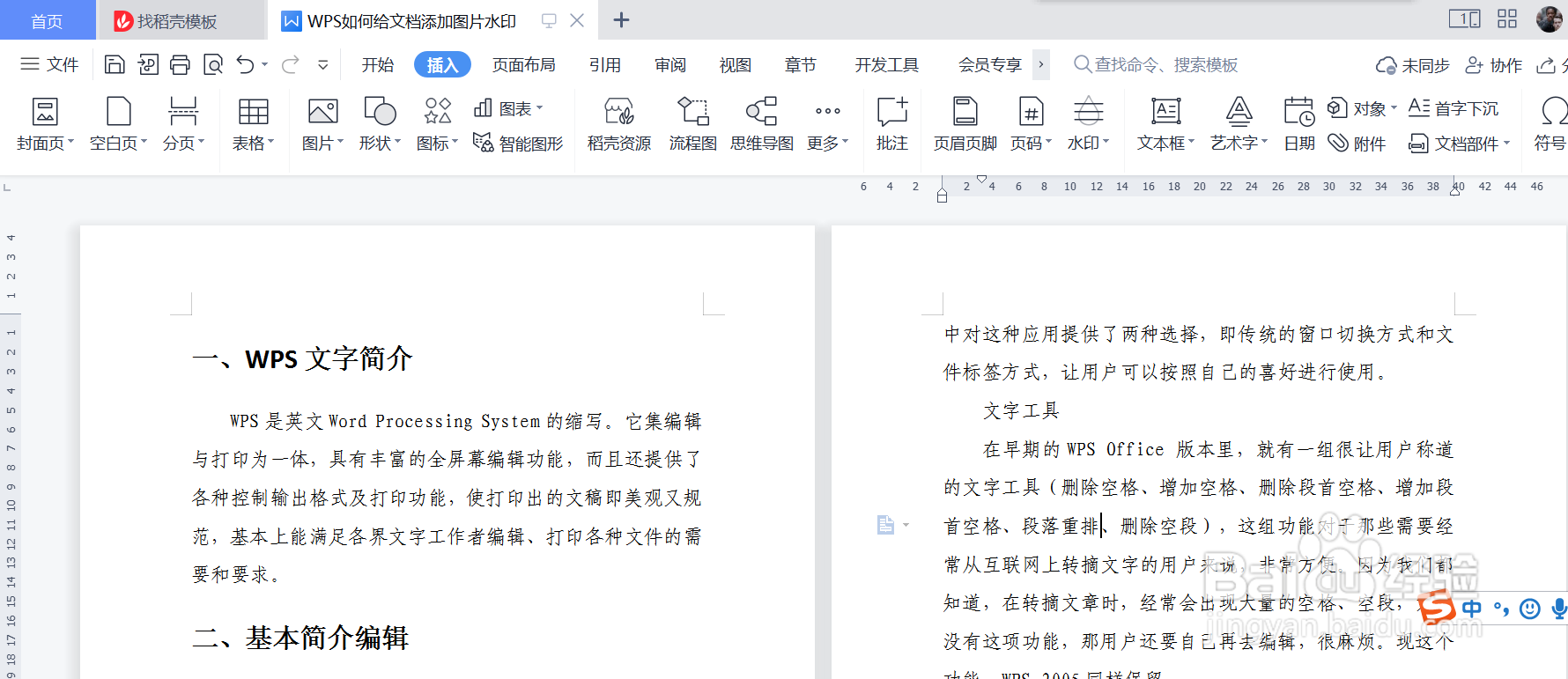1568x679 pixels.
Task: Toggle Sogou input 中 language mode
Action: [1472, 609]
